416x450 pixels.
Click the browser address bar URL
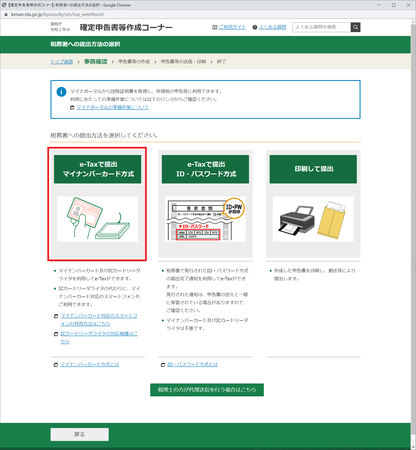pos(57,14)
